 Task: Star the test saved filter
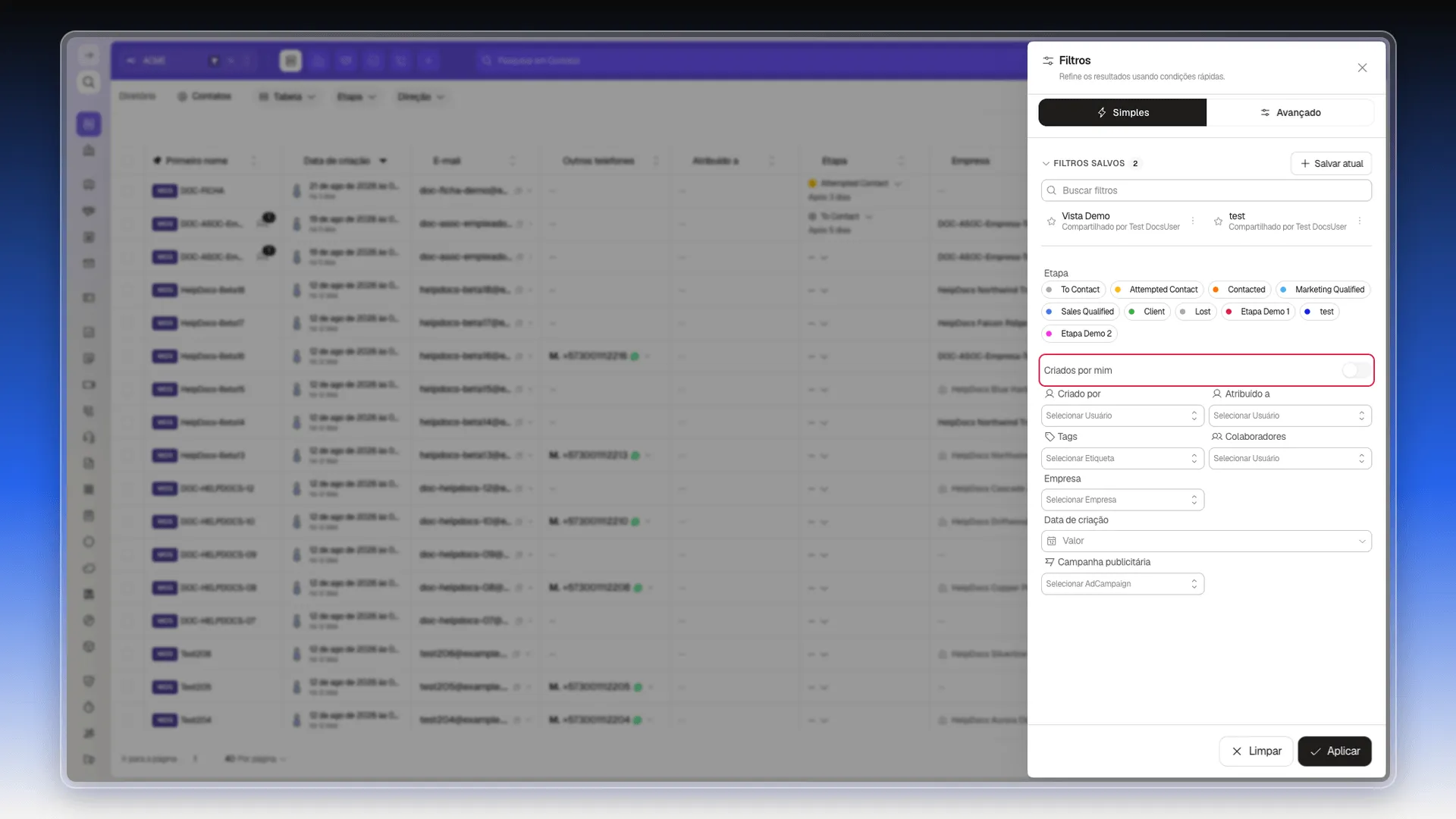(x=1218, y=221)
